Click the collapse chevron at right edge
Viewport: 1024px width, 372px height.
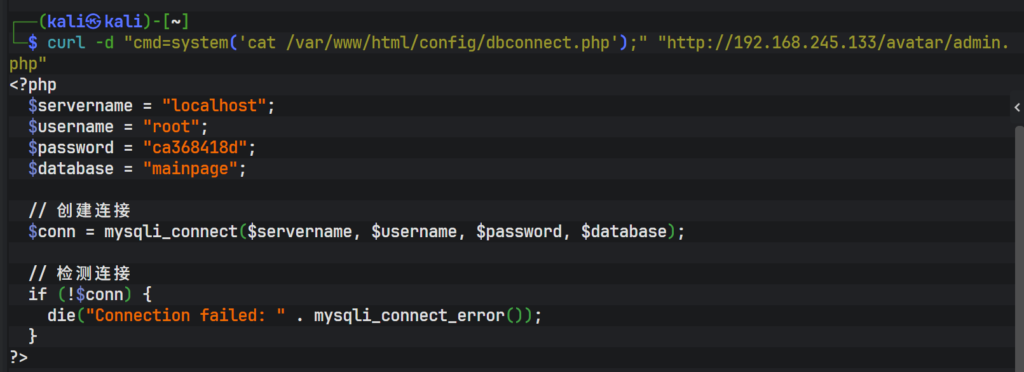1017,107
